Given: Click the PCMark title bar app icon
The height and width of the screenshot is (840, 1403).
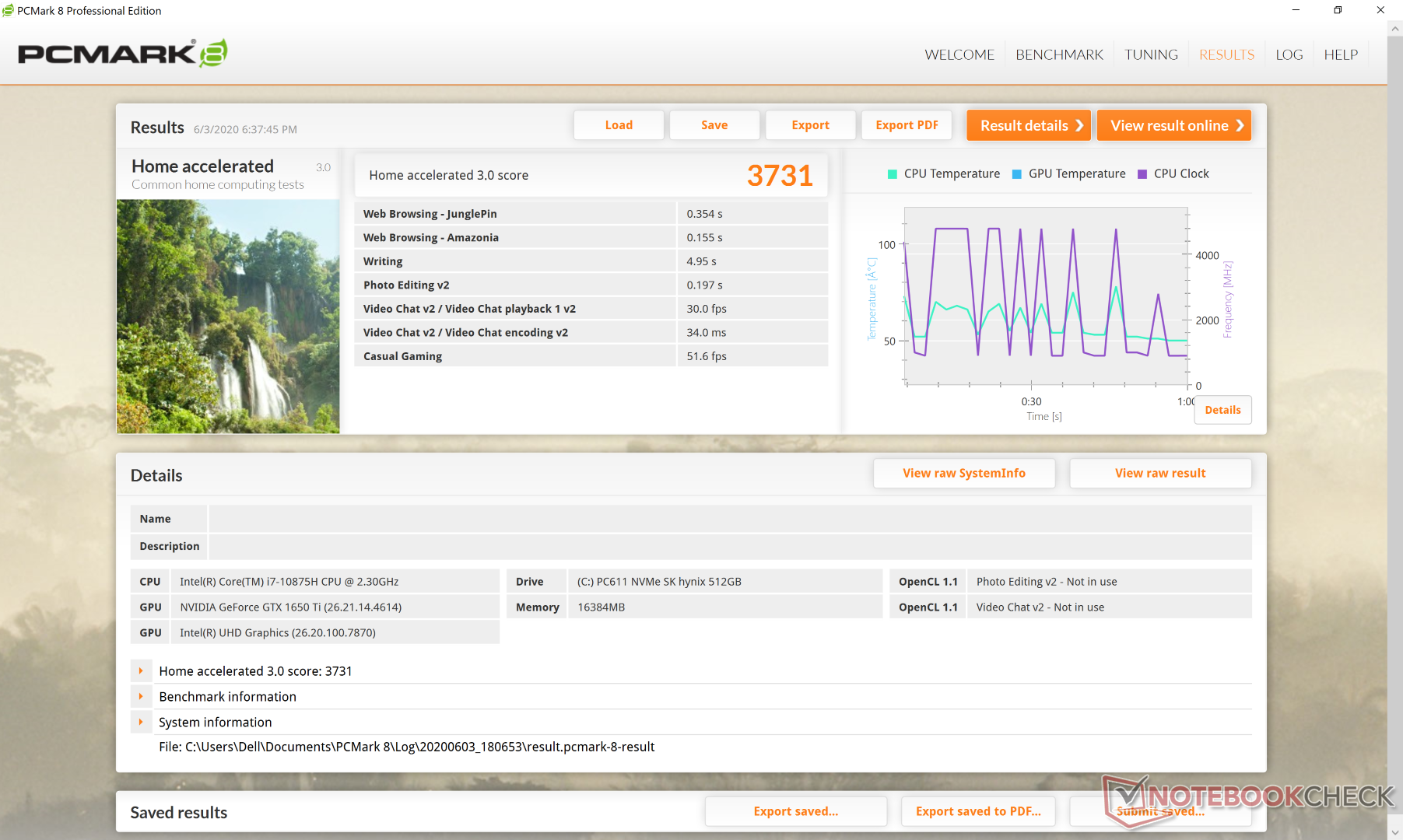Looking at the screenshot, I should point(8,10).
